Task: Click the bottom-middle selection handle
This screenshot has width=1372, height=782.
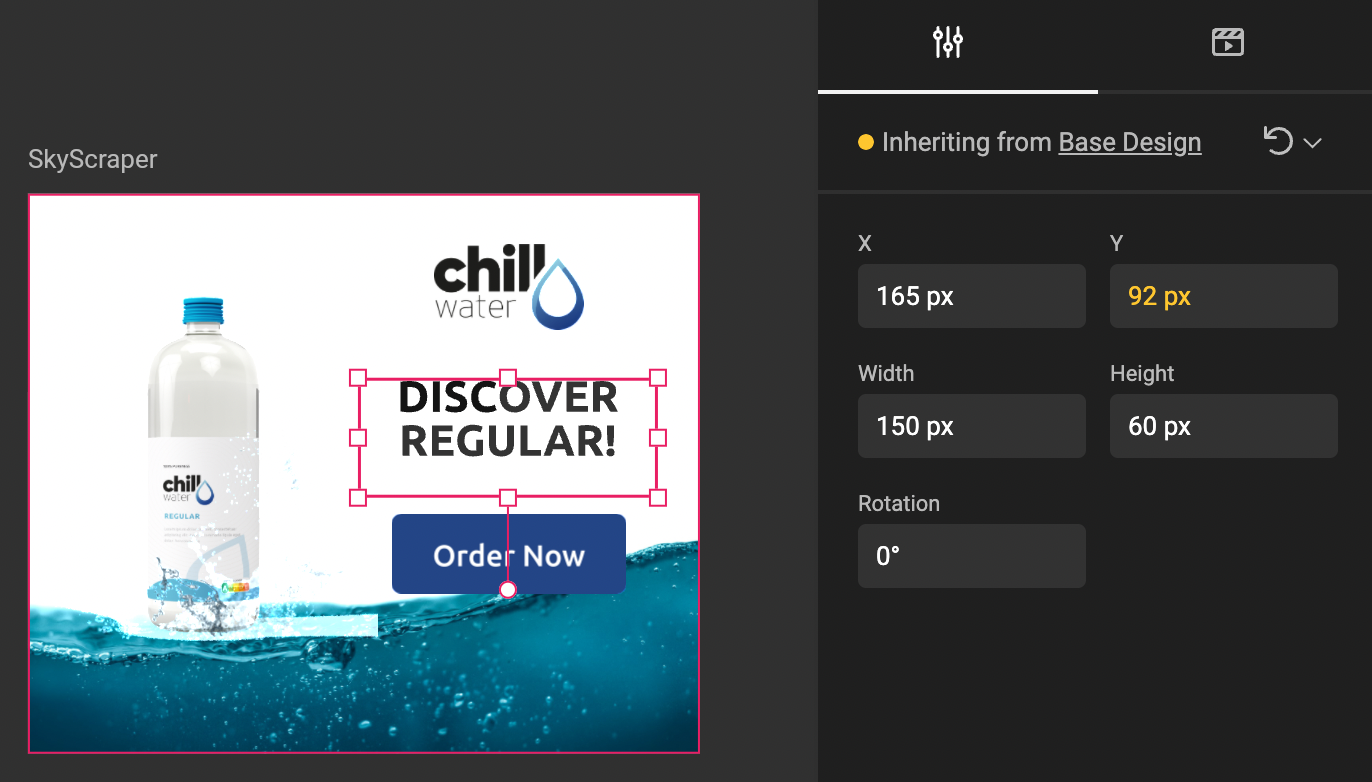Action: click(x=508, y=497)
